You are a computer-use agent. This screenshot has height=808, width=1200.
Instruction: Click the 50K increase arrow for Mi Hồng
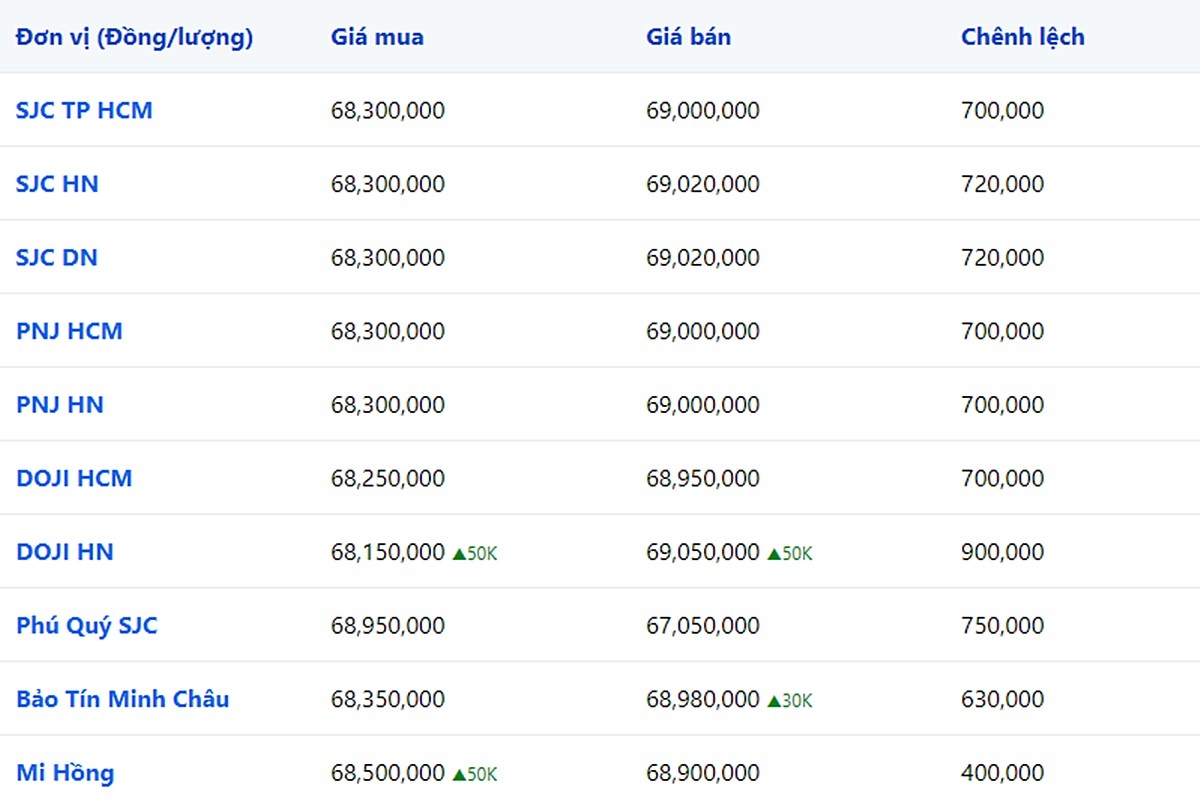click(x=459, y=774)
